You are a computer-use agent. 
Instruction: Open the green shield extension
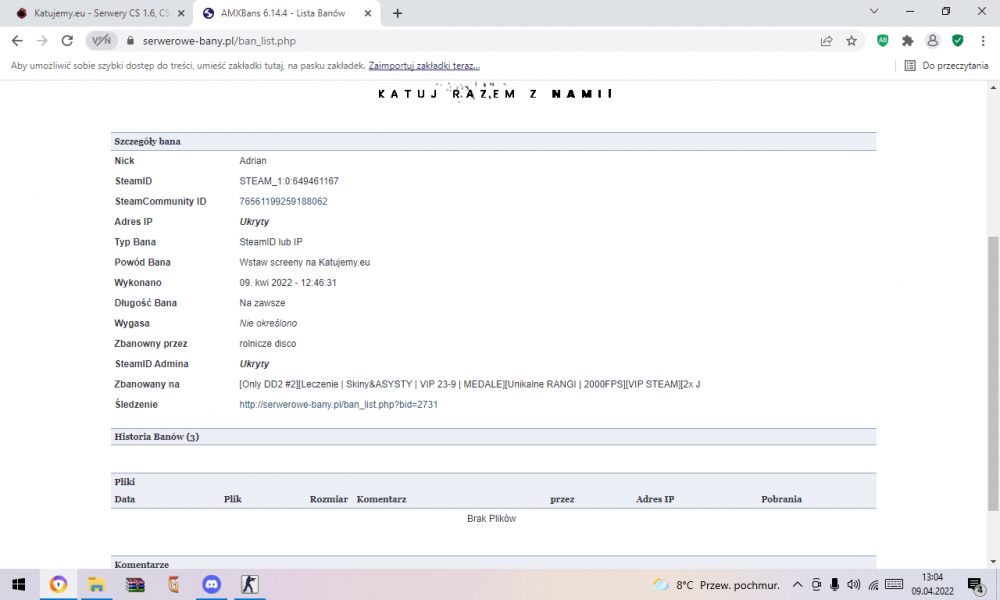[x=957, y=40]
